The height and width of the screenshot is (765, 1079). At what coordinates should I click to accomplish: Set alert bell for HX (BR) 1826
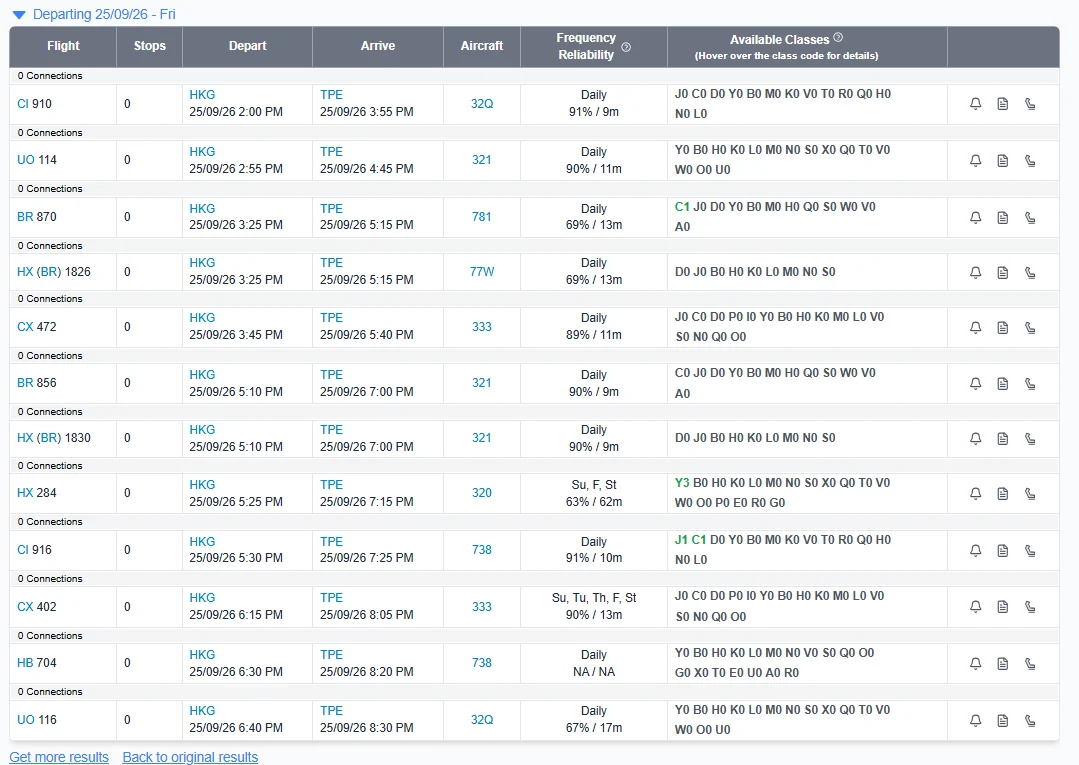[975, 272]
